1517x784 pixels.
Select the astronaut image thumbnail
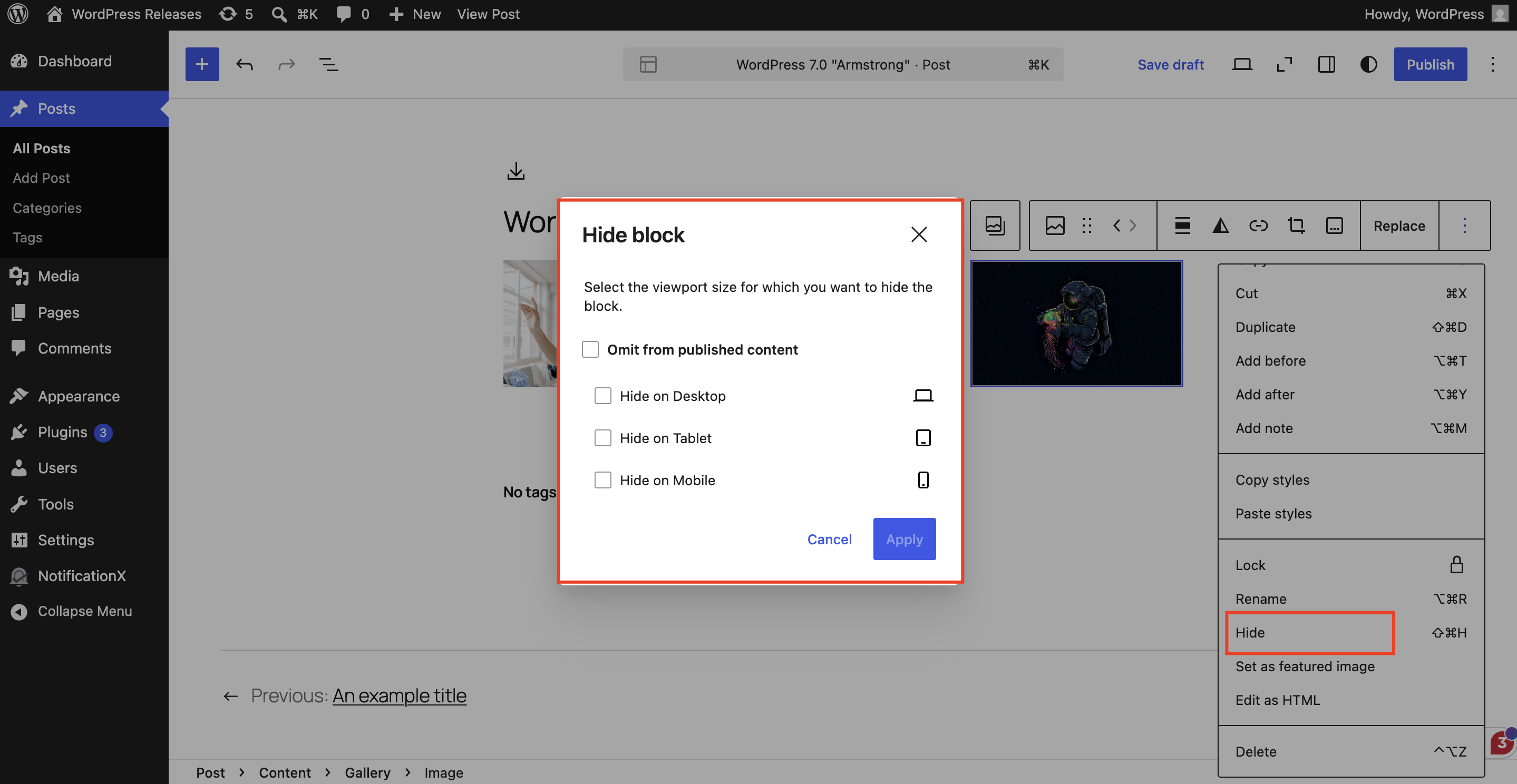(x=1076, y=323)
